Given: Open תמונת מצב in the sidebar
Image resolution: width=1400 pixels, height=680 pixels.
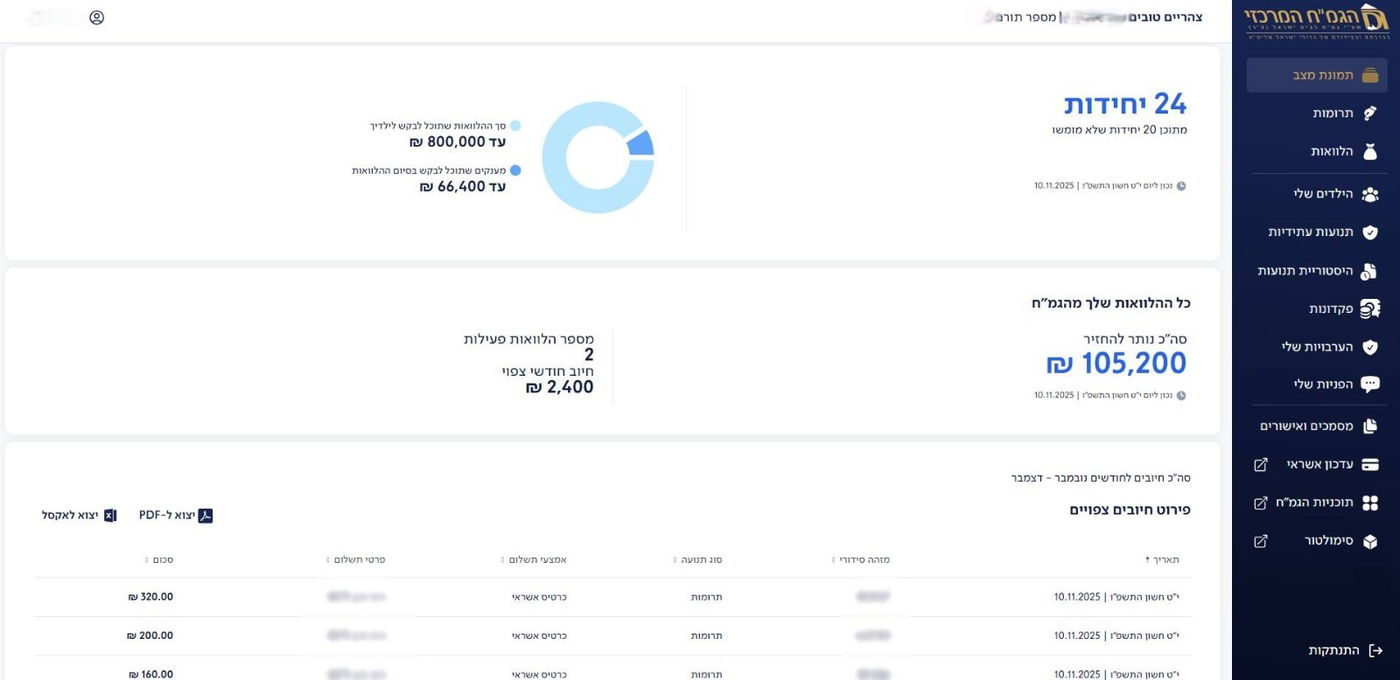Looking at the screenshot, I should pyautogui.click(x=1322, y=75).
